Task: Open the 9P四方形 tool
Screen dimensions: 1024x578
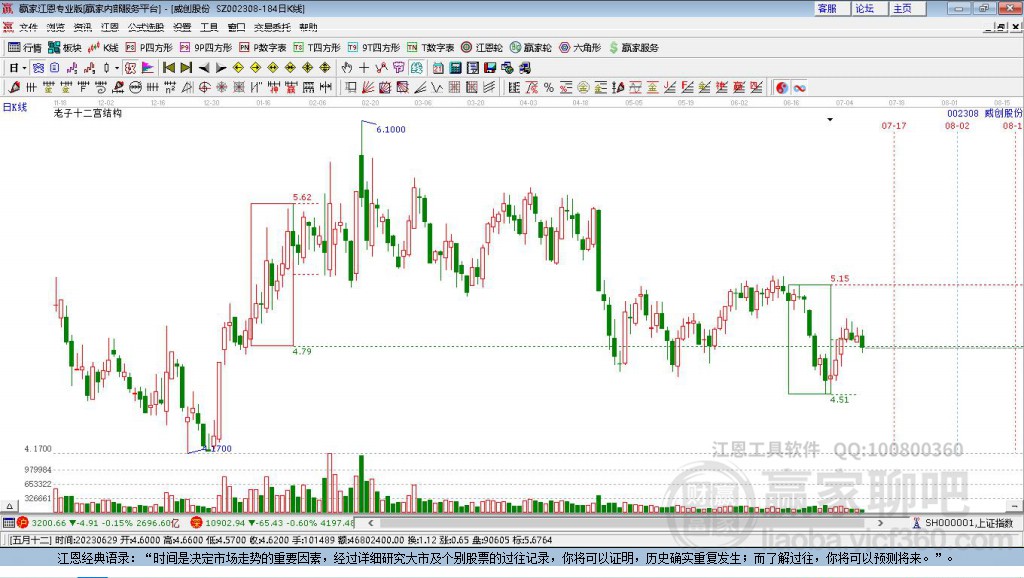Action: click(x=205, y=48)
